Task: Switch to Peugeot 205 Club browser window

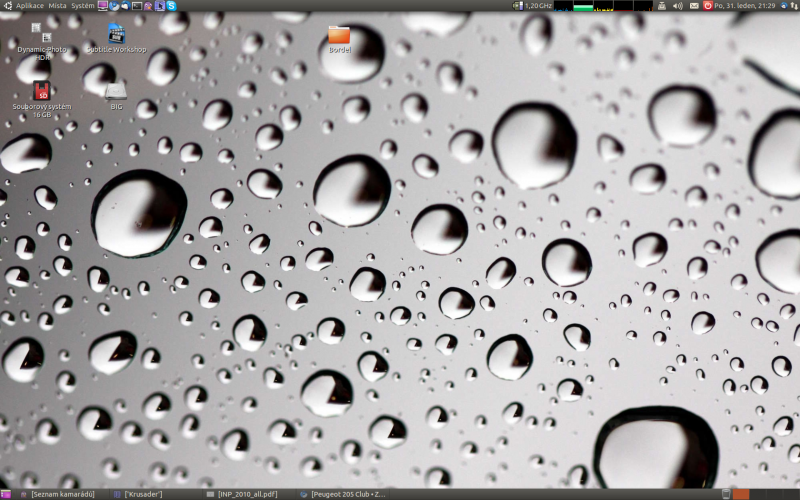Action: tap(345, 494)
